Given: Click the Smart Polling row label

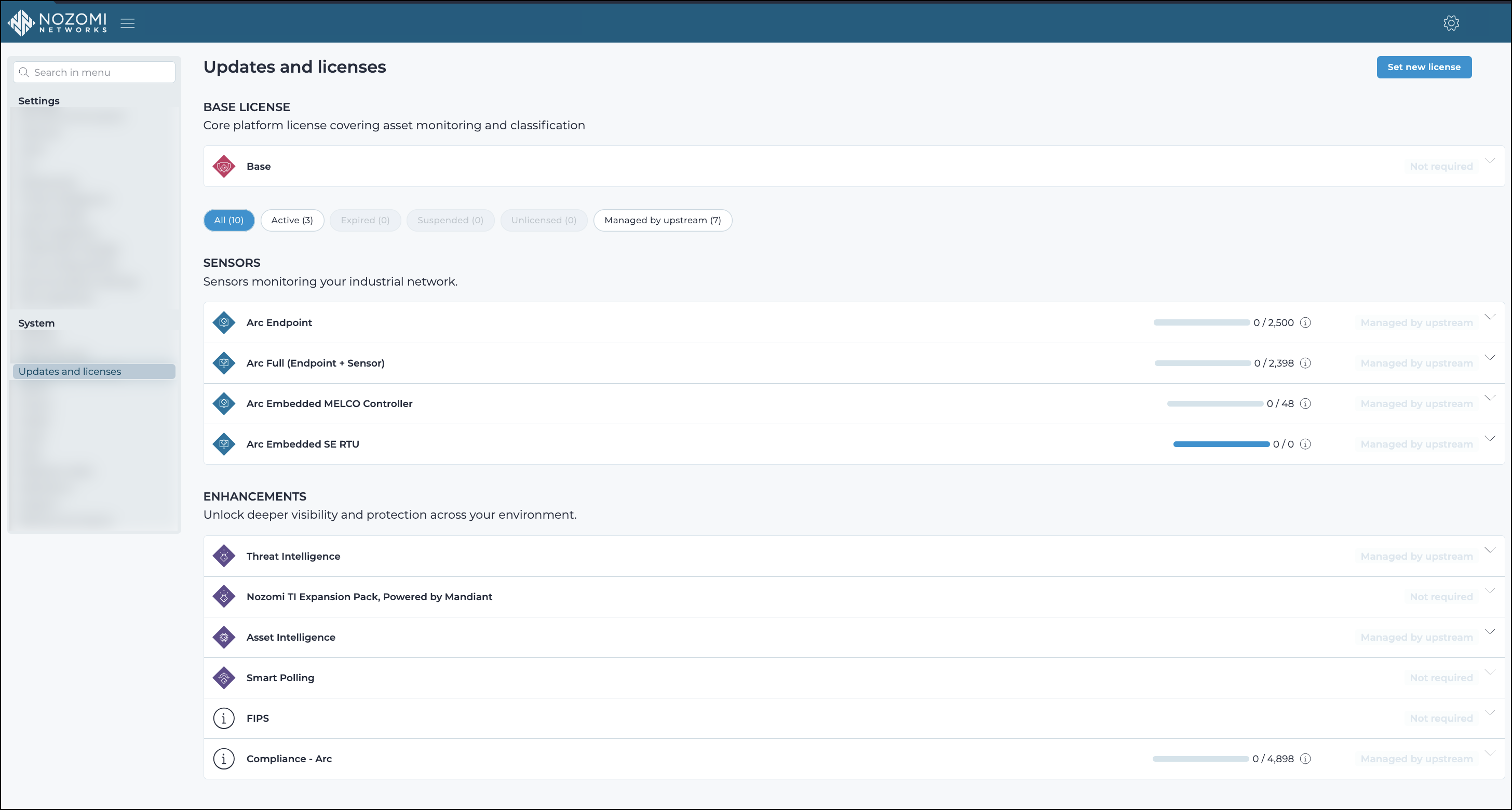Looking at the screenshot, I should [280, 678].
